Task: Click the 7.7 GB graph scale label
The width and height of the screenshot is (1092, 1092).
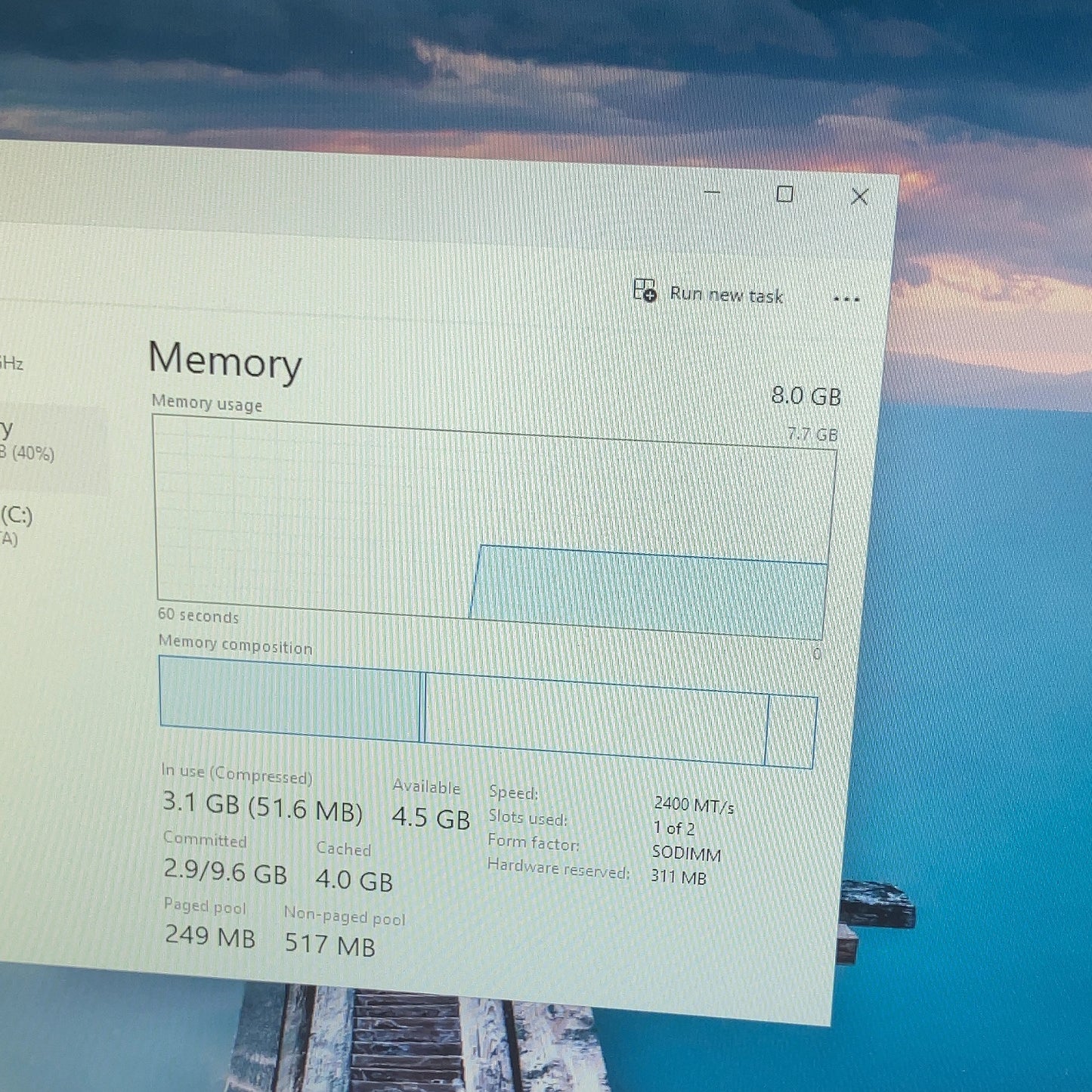Action: pyautogui.click(x=813, y=435)
